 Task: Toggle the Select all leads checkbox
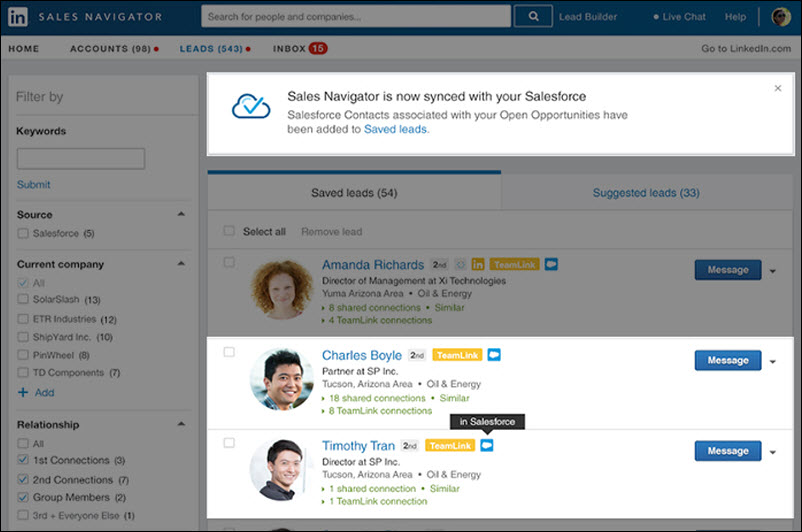coord(229,231)
